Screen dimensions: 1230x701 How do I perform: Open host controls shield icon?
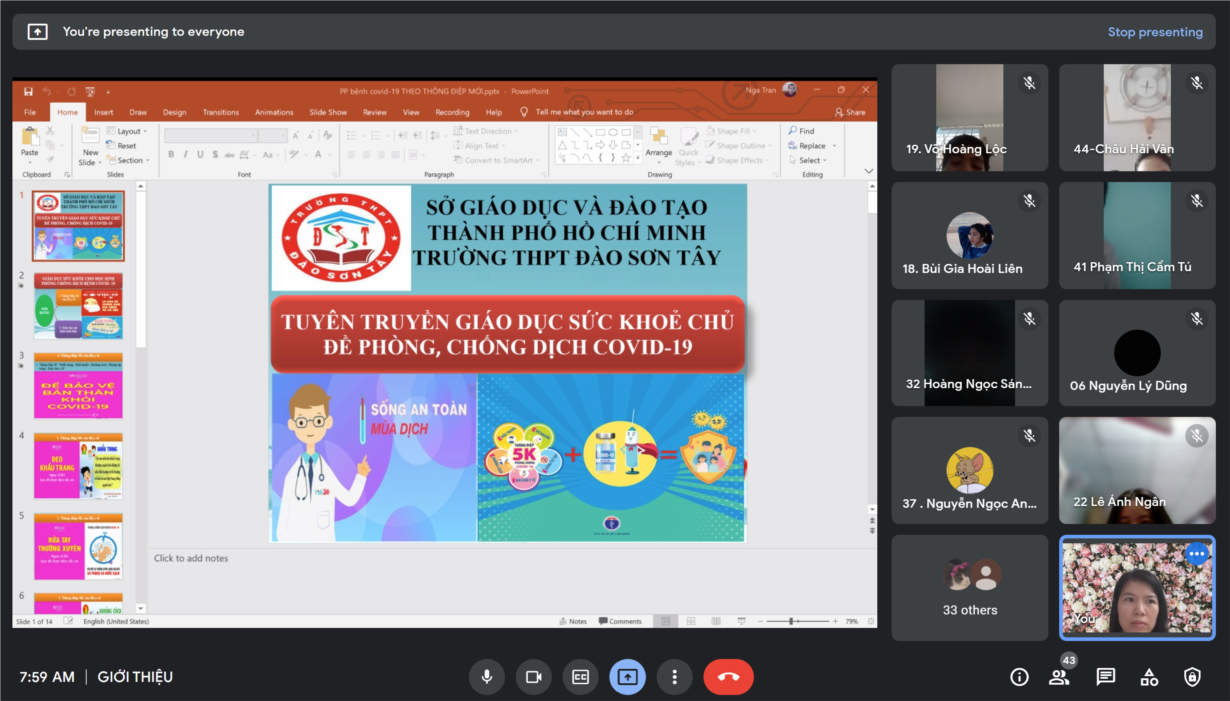(x=1192, y=677)
